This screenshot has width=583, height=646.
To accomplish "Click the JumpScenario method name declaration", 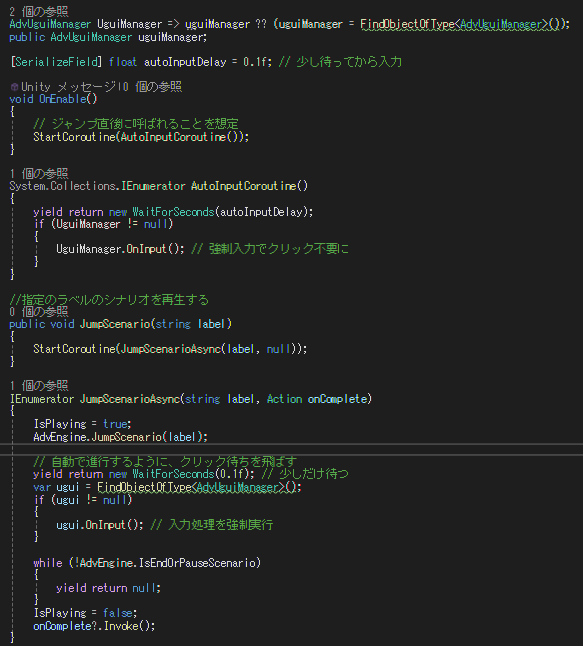I will [115, 324].
